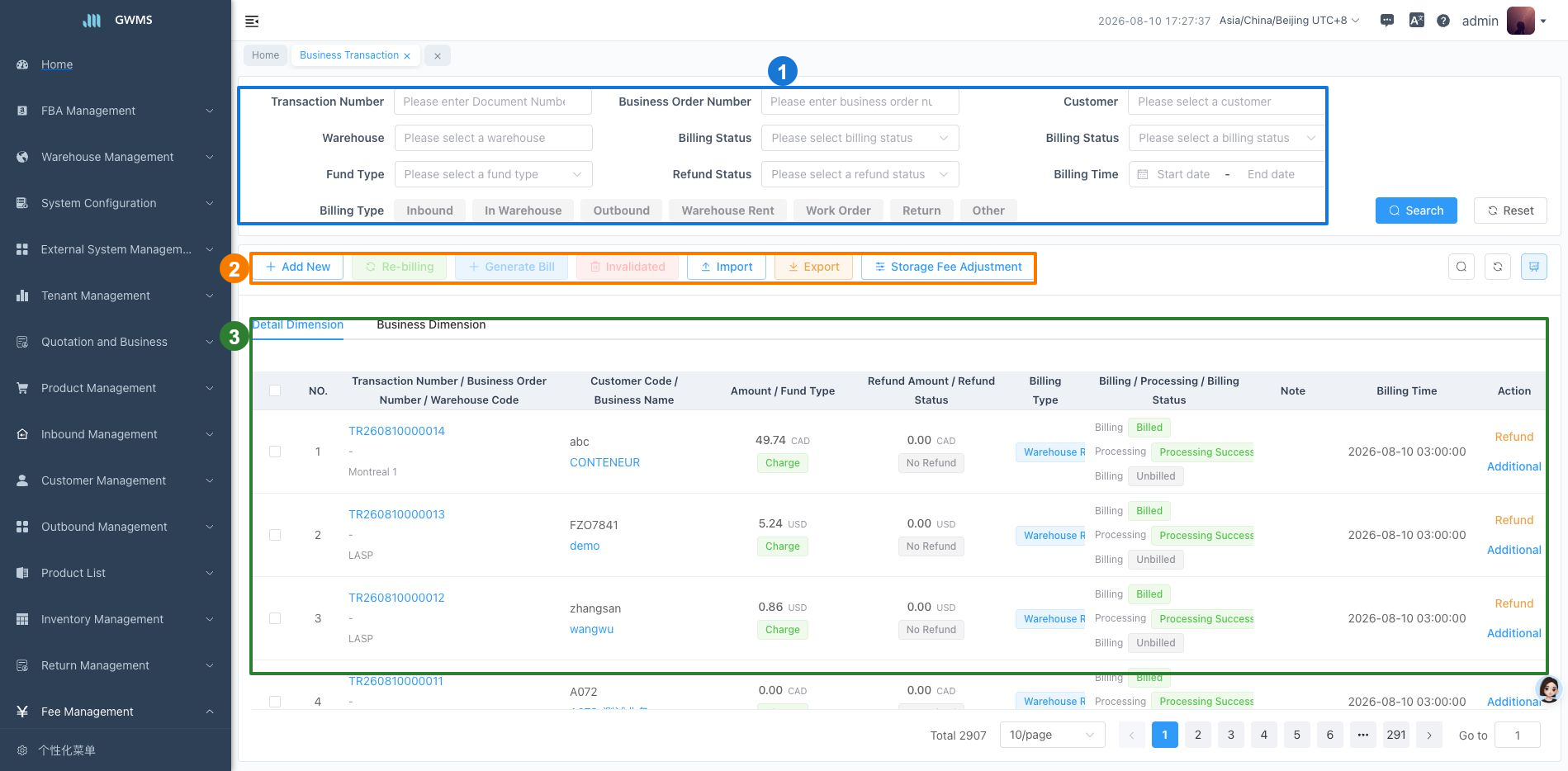The height and width of the screenshot is (771, 1568).
Task: Toggle In Warehouse billing type filter
Action: [x=523, y=210]
